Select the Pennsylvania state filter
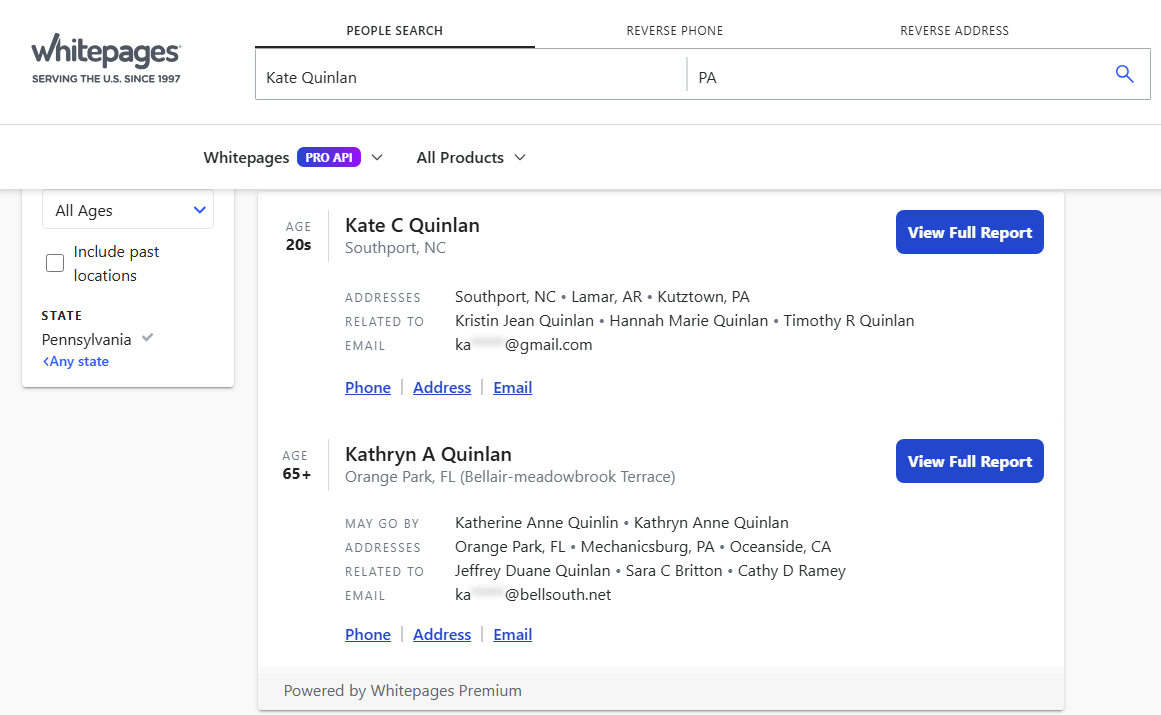The image size is (1161, 715). (x=87, y=340)
